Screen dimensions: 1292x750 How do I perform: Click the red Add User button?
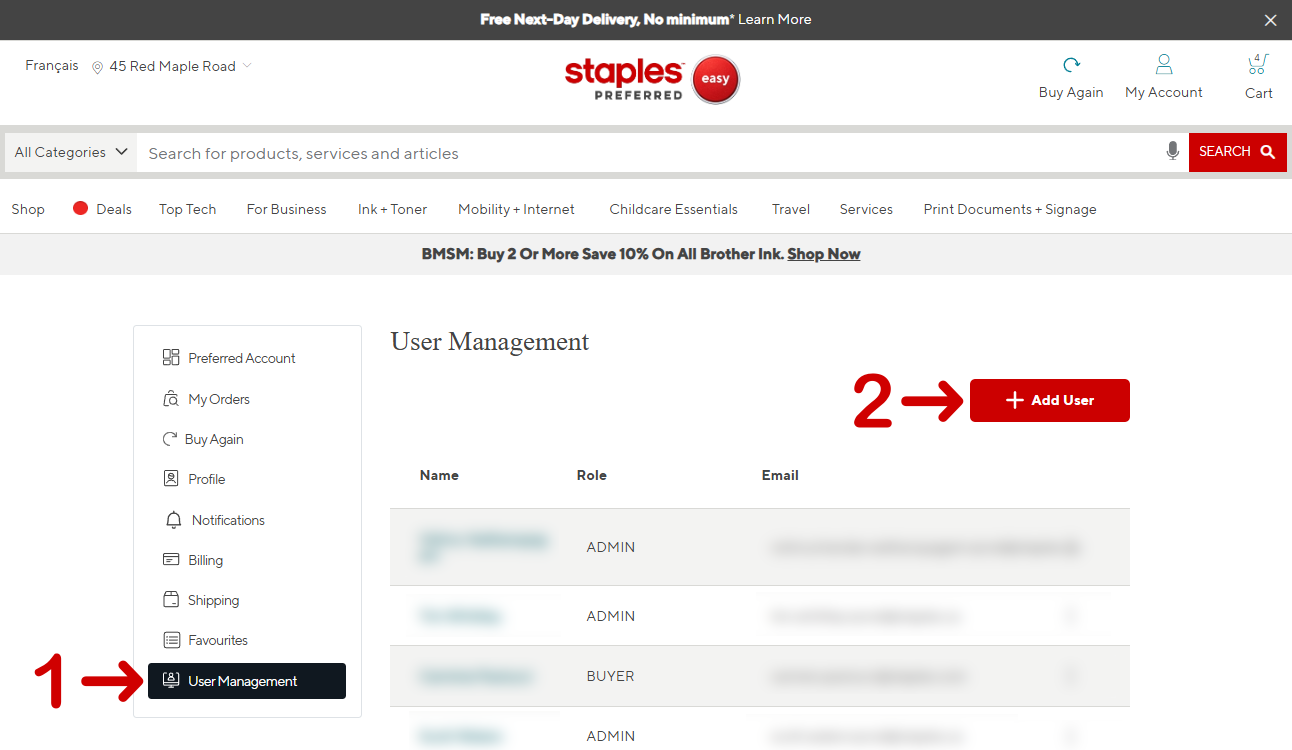(x=1049, y=400)
